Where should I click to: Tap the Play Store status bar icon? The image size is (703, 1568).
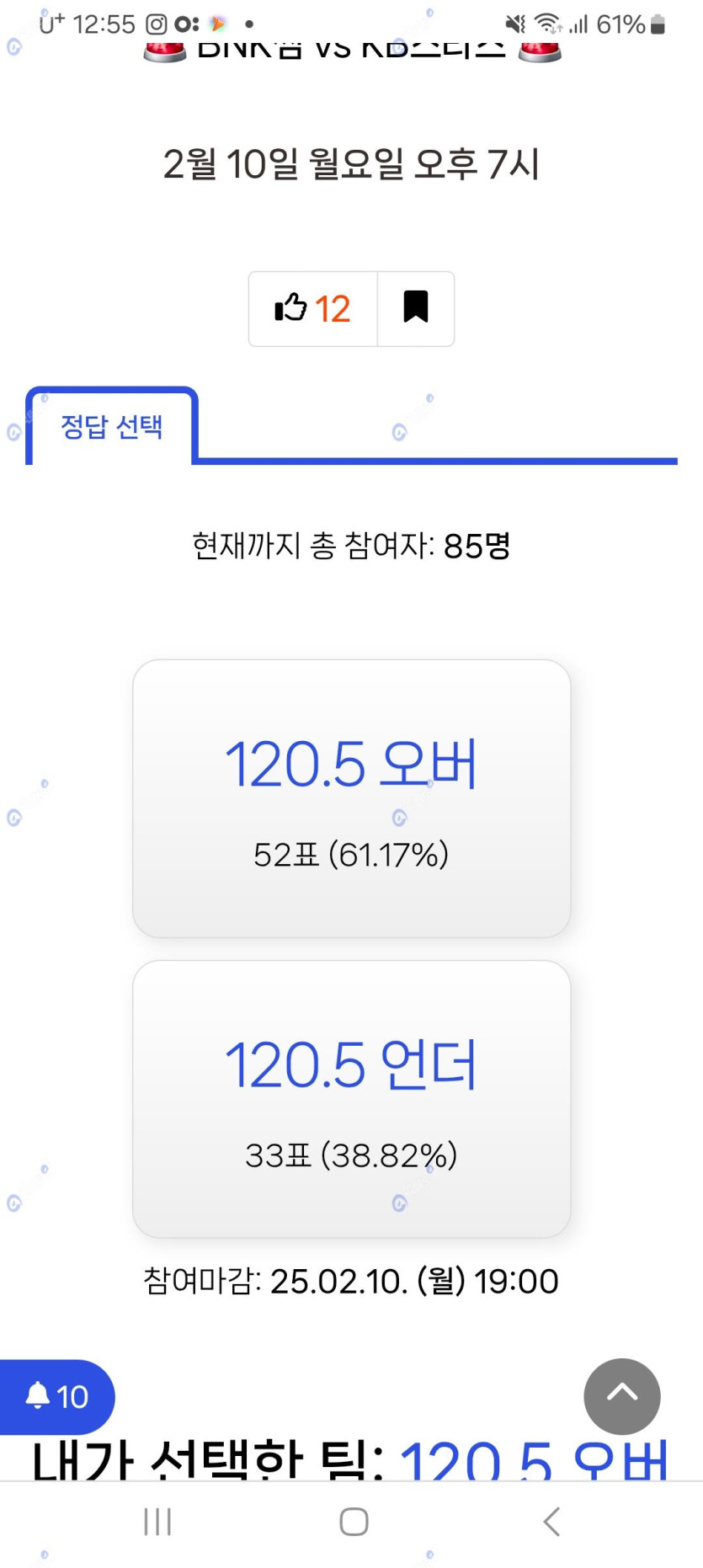click(218, 24)
